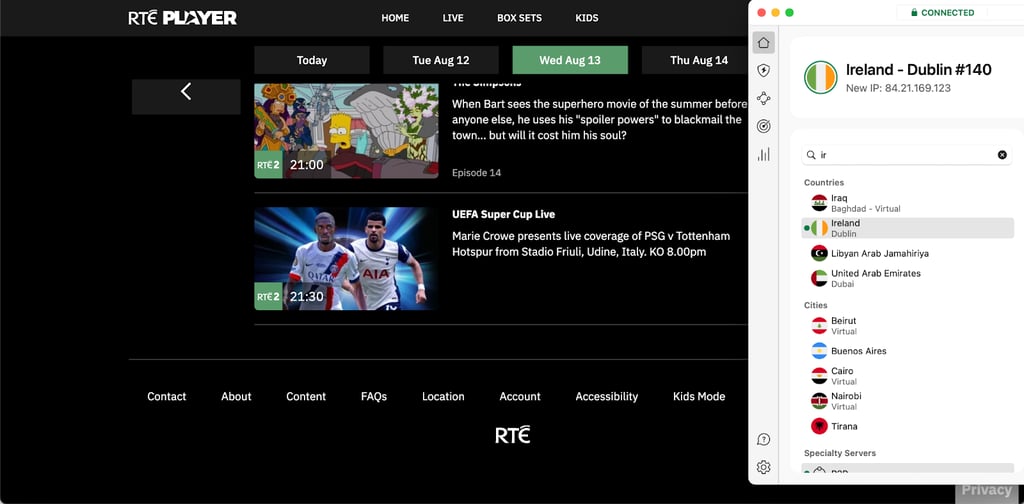Open the VPN settings gear icon

click(x=763, y=467)
